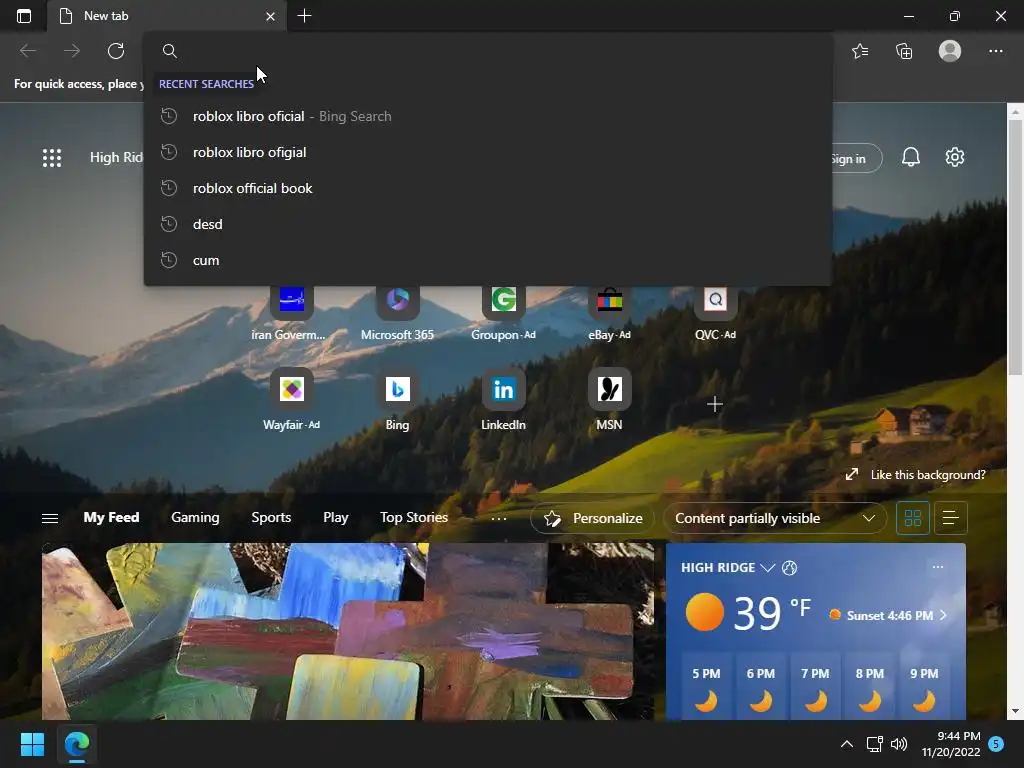Open the Iran Government quick link tile
Viewport: 1024px width, 768px height.
pos(291,314)
